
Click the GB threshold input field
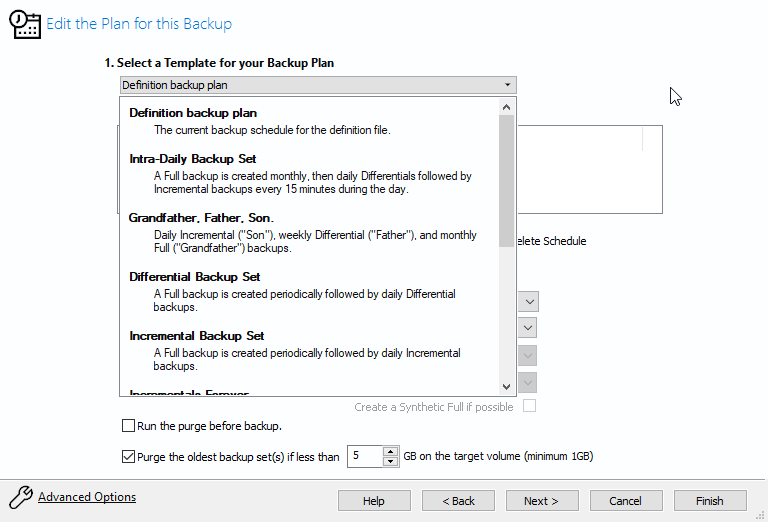[x=365, y=456]
